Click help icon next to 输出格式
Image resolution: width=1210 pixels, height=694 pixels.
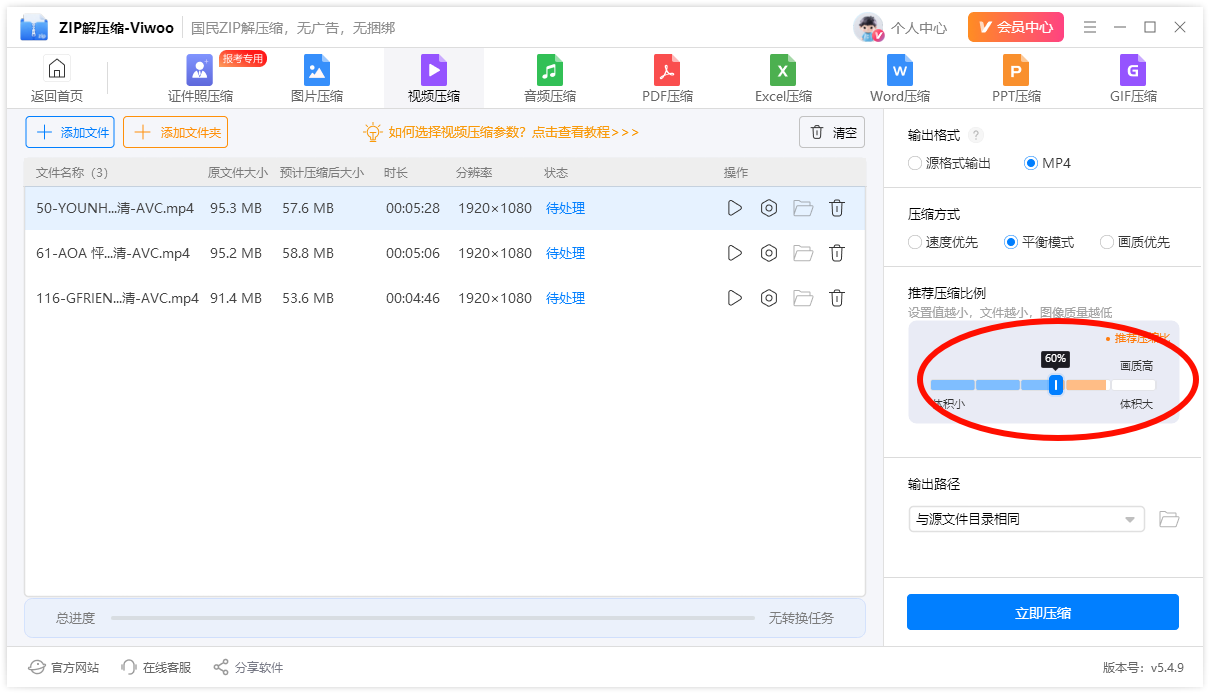[976, 135]
